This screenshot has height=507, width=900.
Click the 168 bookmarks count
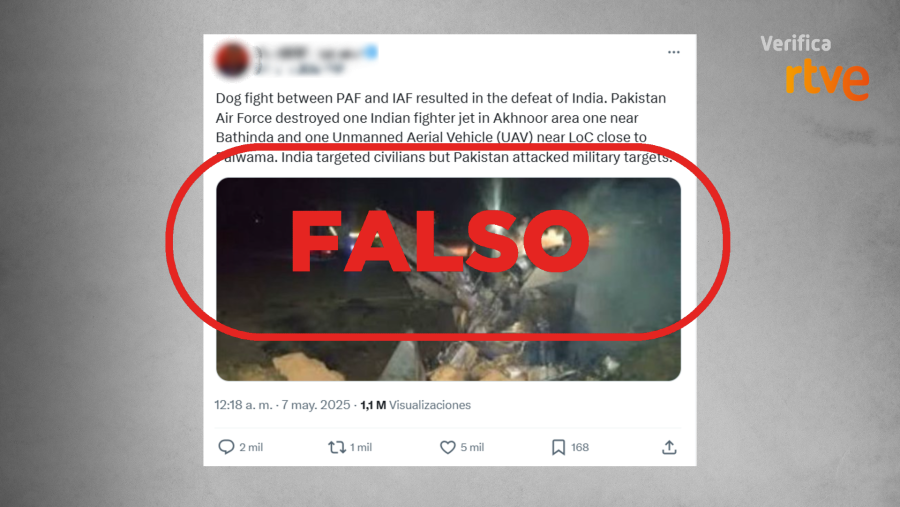580,447
